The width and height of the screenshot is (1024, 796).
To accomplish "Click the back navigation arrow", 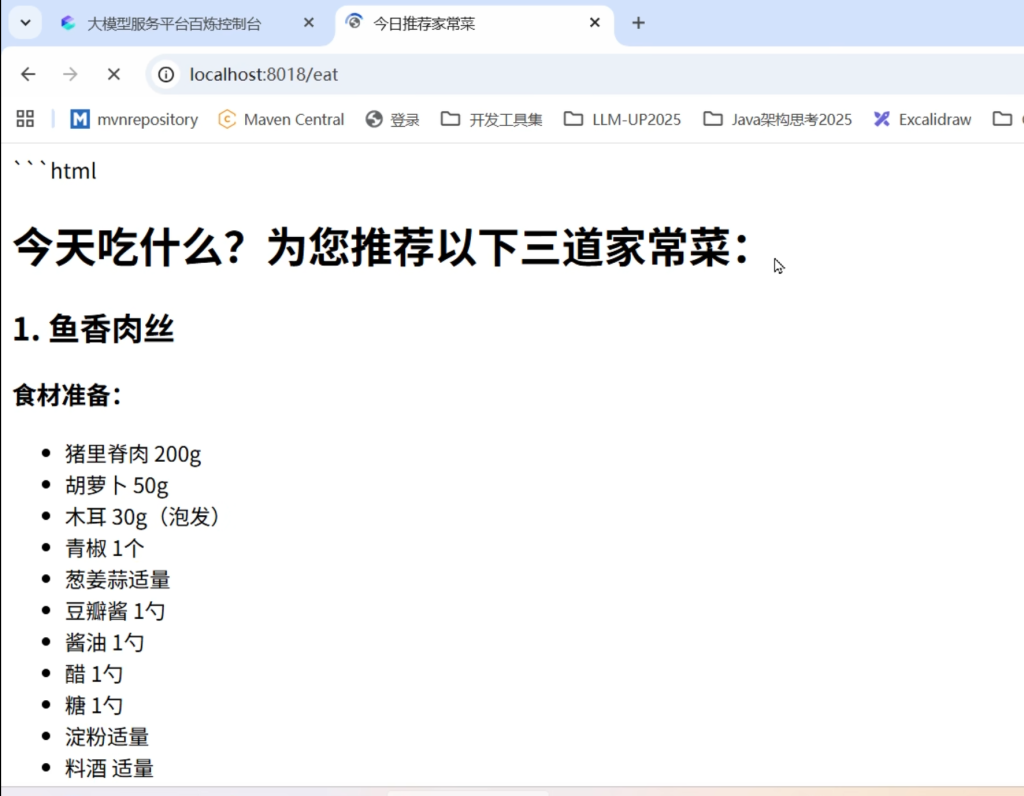I will 28,74.
